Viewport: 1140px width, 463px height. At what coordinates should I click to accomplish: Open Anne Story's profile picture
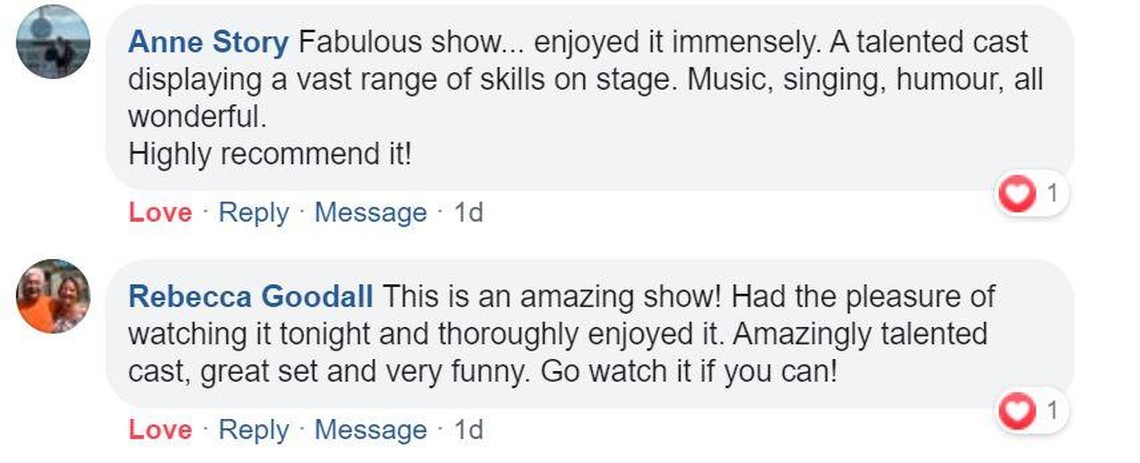click(x=54, y=41)
